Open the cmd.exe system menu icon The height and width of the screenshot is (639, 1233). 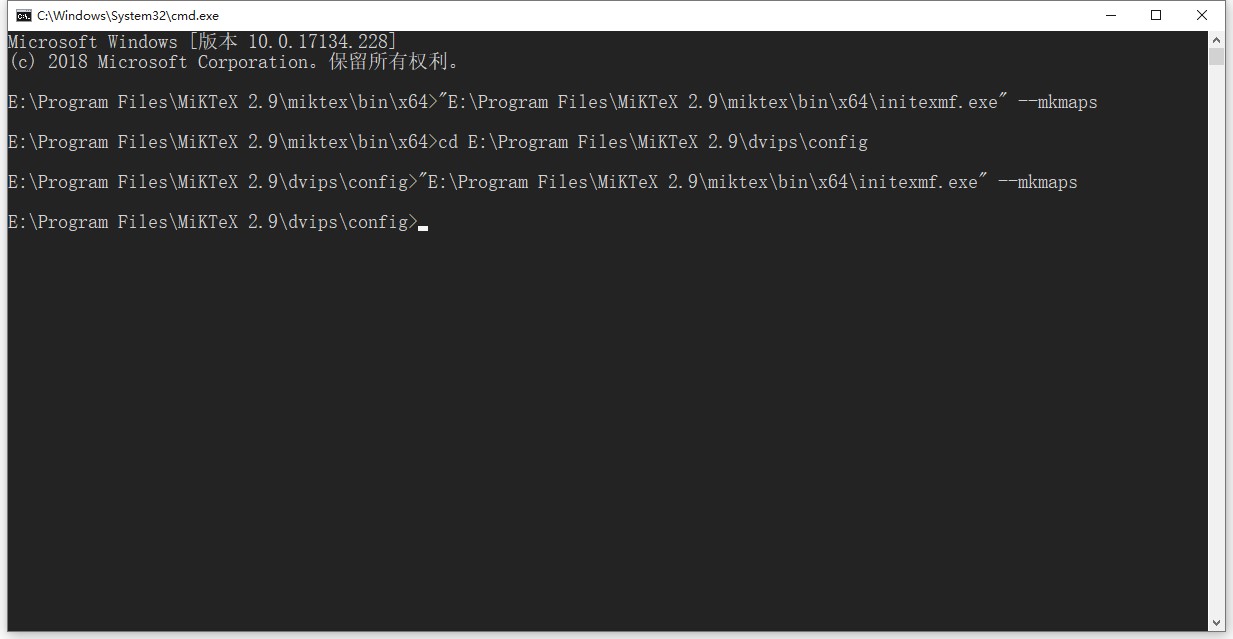coord(23,15)
